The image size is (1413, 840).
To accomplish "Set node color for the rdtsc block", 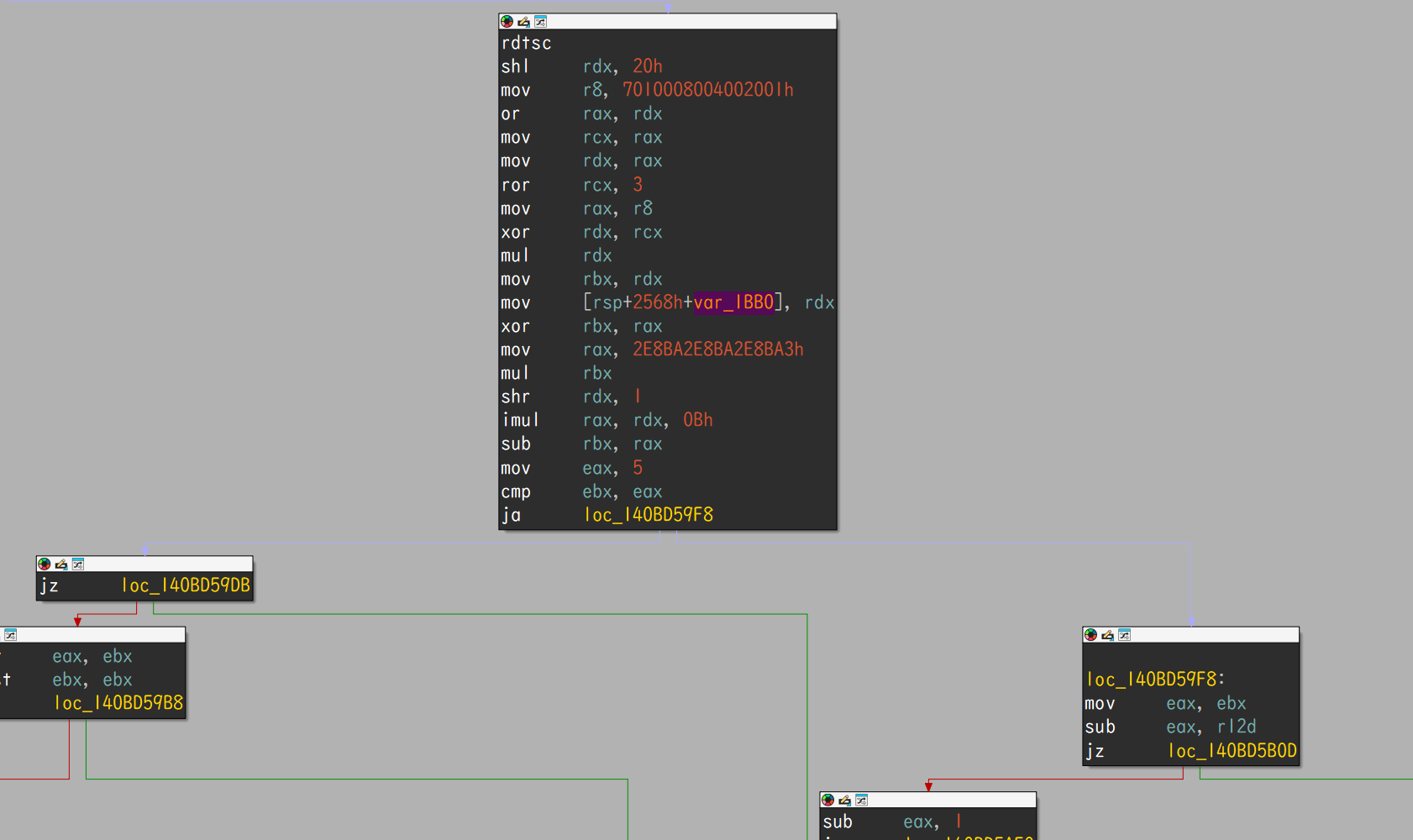I will coord(507,22).
